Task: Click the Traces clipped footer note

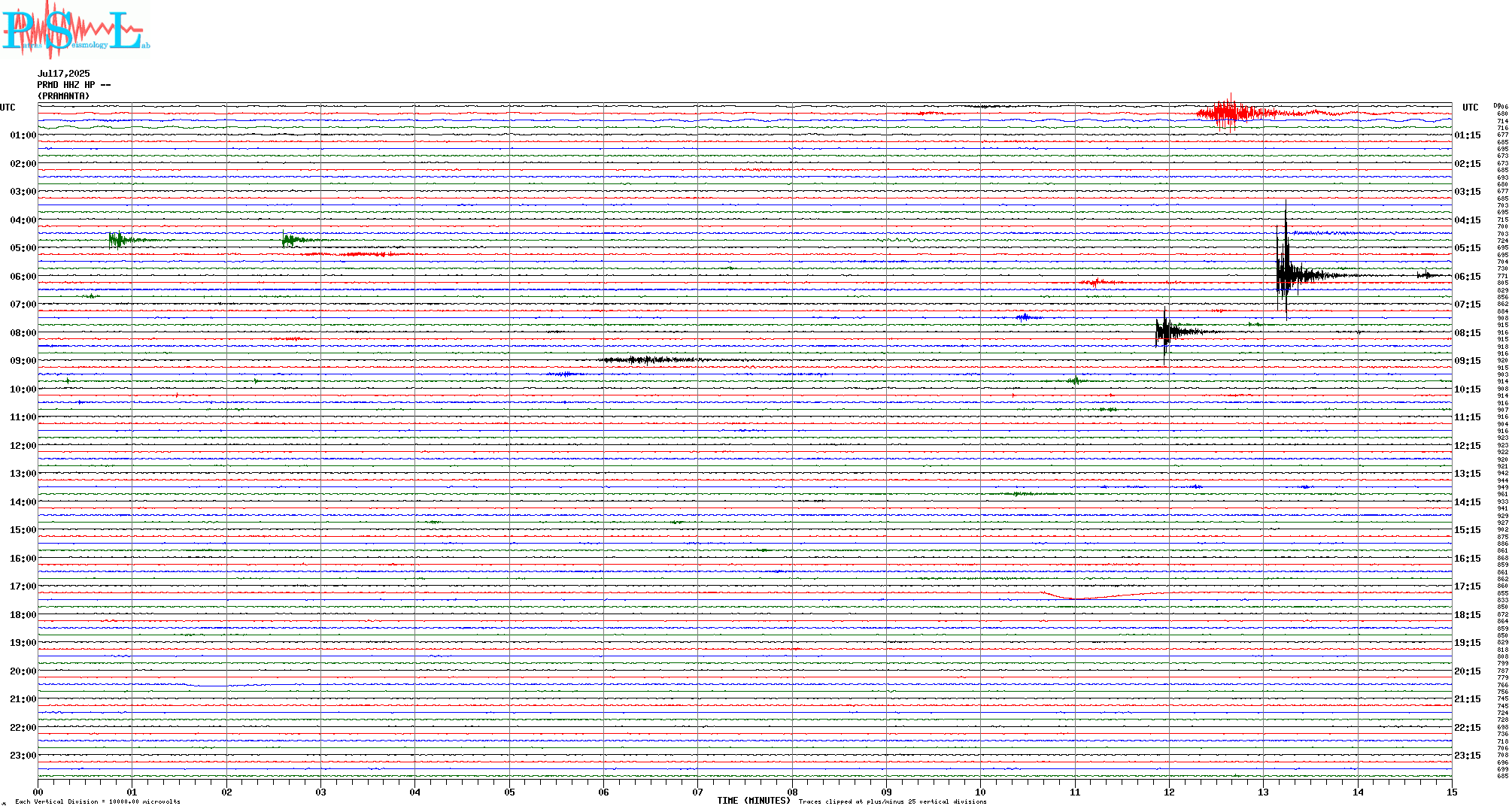Action: point(892,801)
